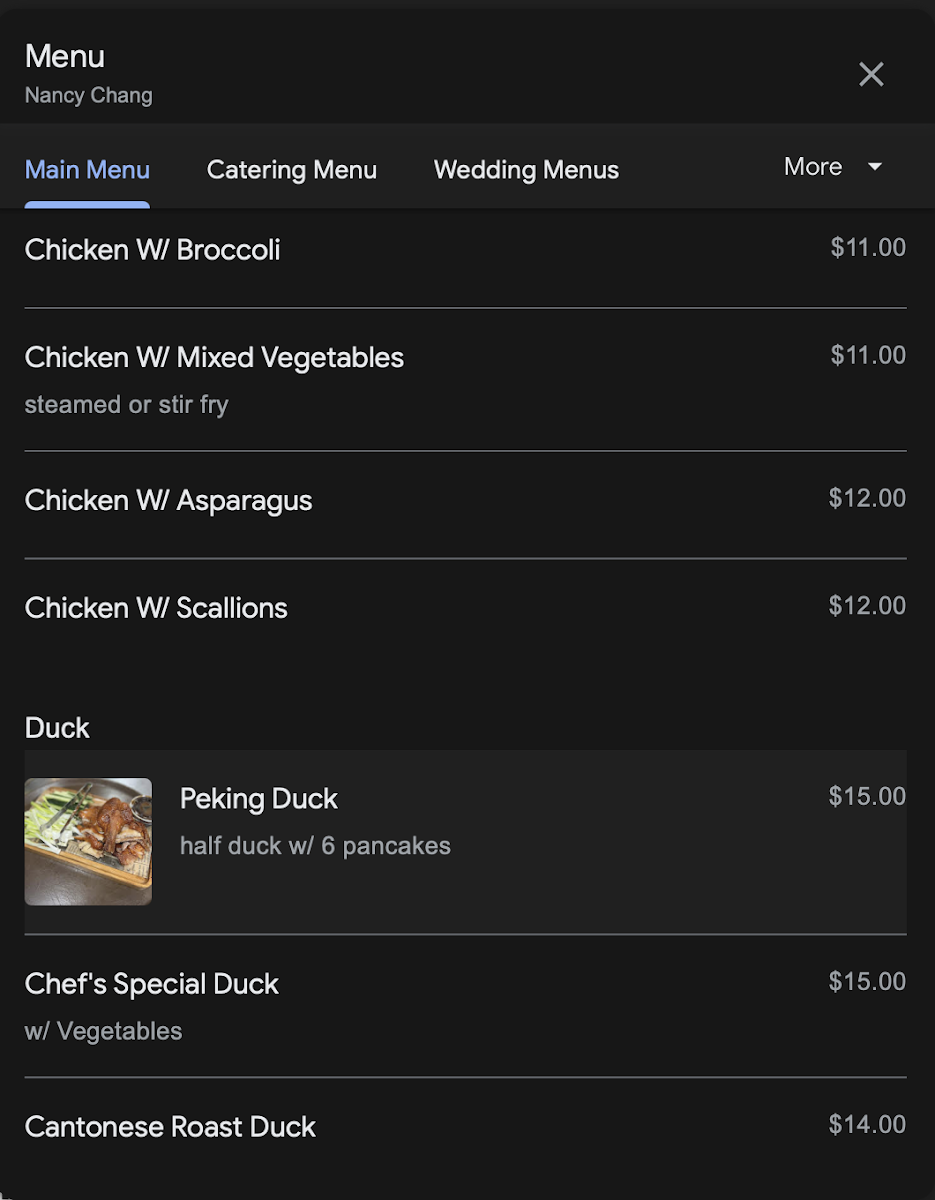Click the Peking Duck item name
935x1200 pixels.
click(x=259, y=799)
